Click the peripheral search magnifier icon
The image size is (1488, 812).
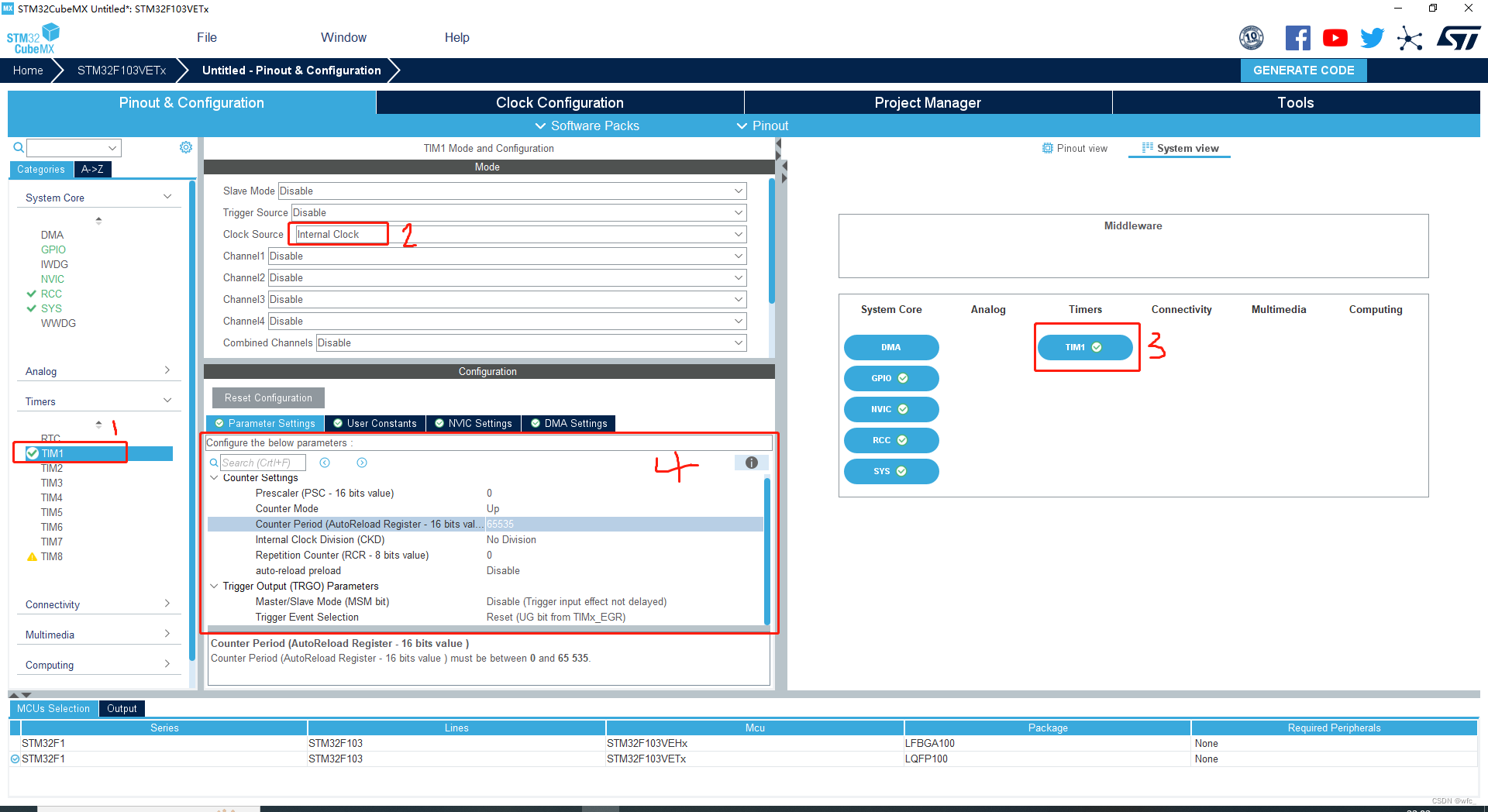click(x=19, y=147)
